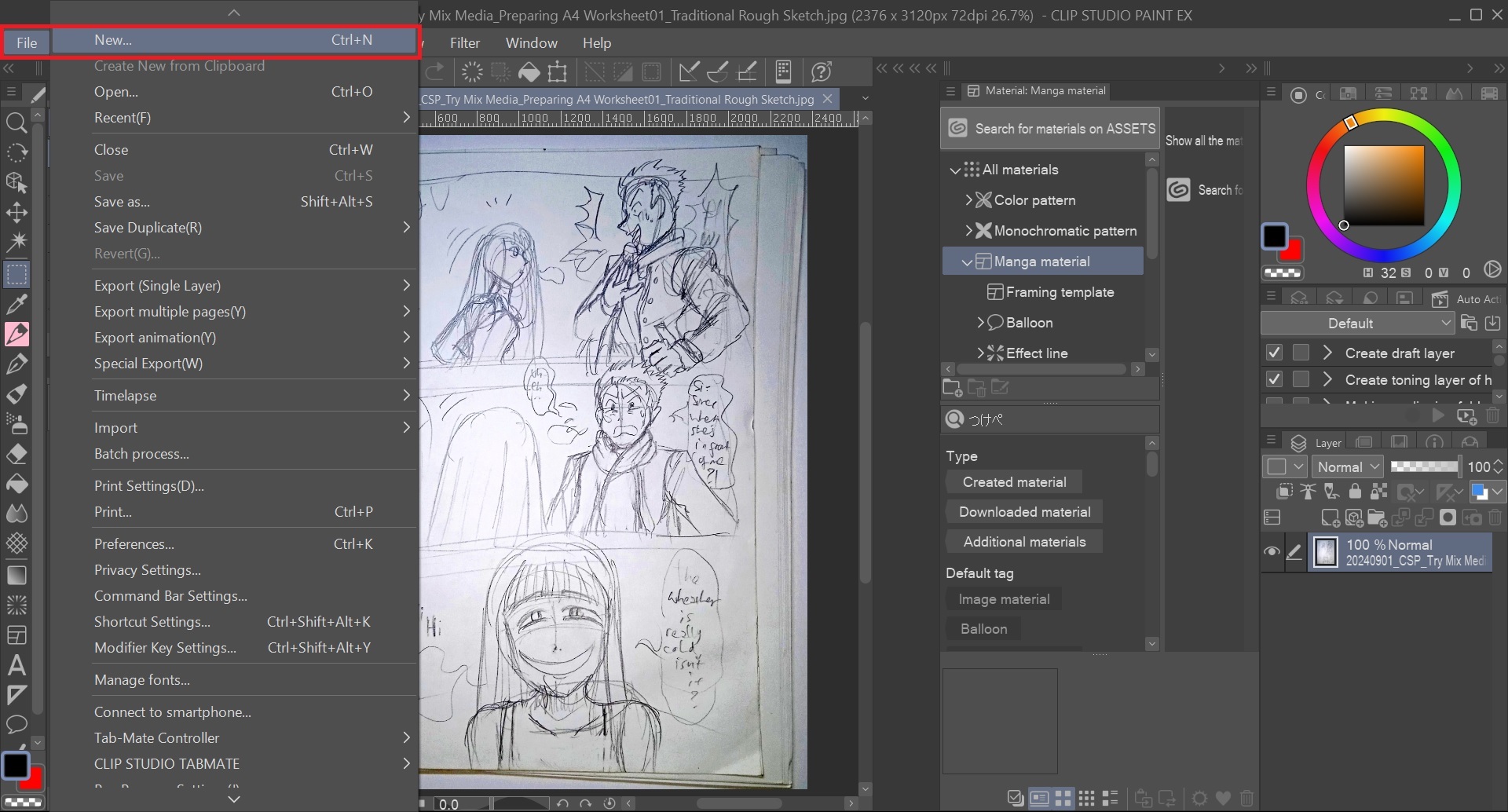Select the Text tool
Screen dimensions: 1508x812
tap(16, 666)
